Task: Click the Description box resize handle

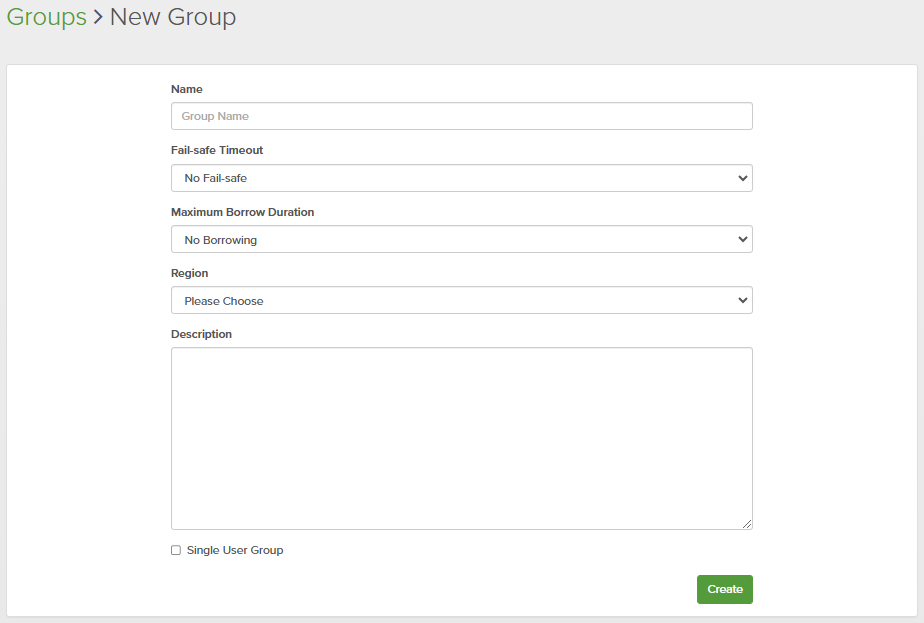Action: [x=747, y=524]
